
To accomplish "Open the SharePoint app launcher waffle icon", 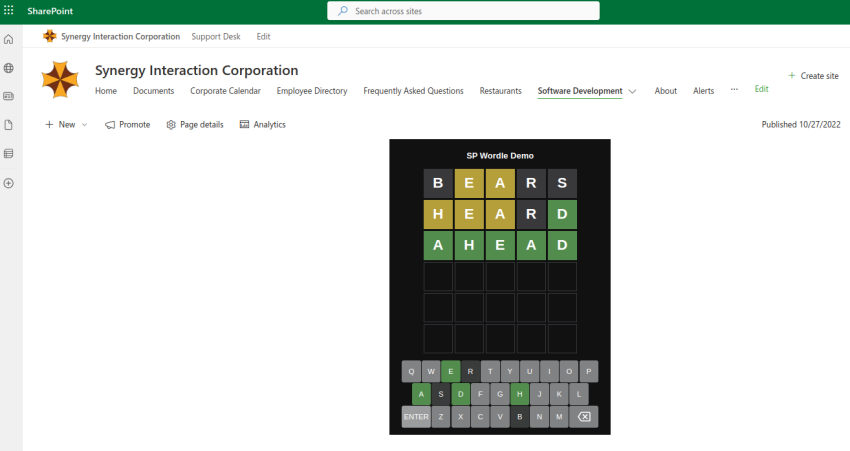I will point(9,10).
